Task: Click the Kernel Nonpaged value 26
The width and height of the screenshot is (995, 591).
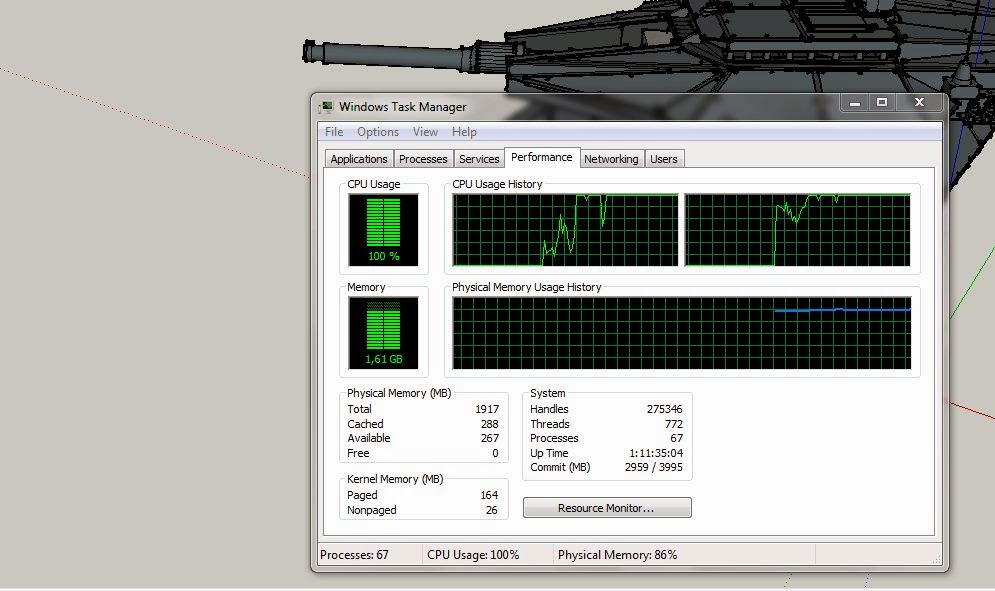Action: tap(492, 510)
